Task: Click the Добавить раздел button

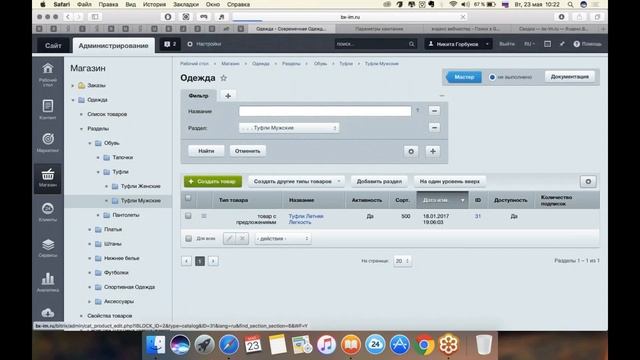Action: click(x=379, y=182)
